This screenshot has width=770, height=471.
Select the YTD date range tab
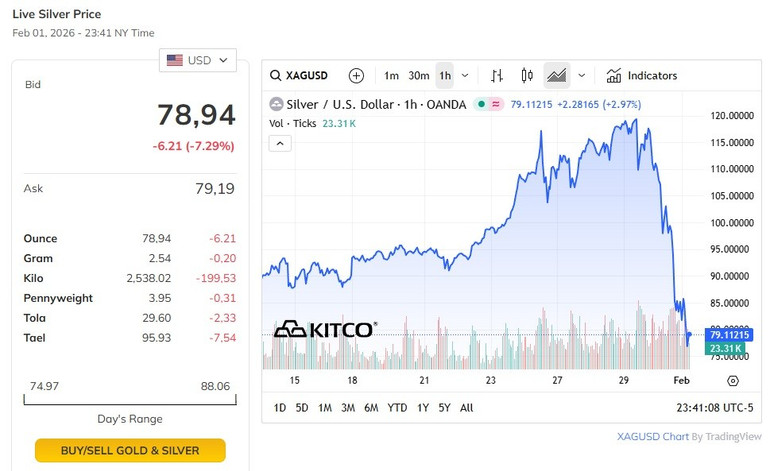[x=397, y=408]
